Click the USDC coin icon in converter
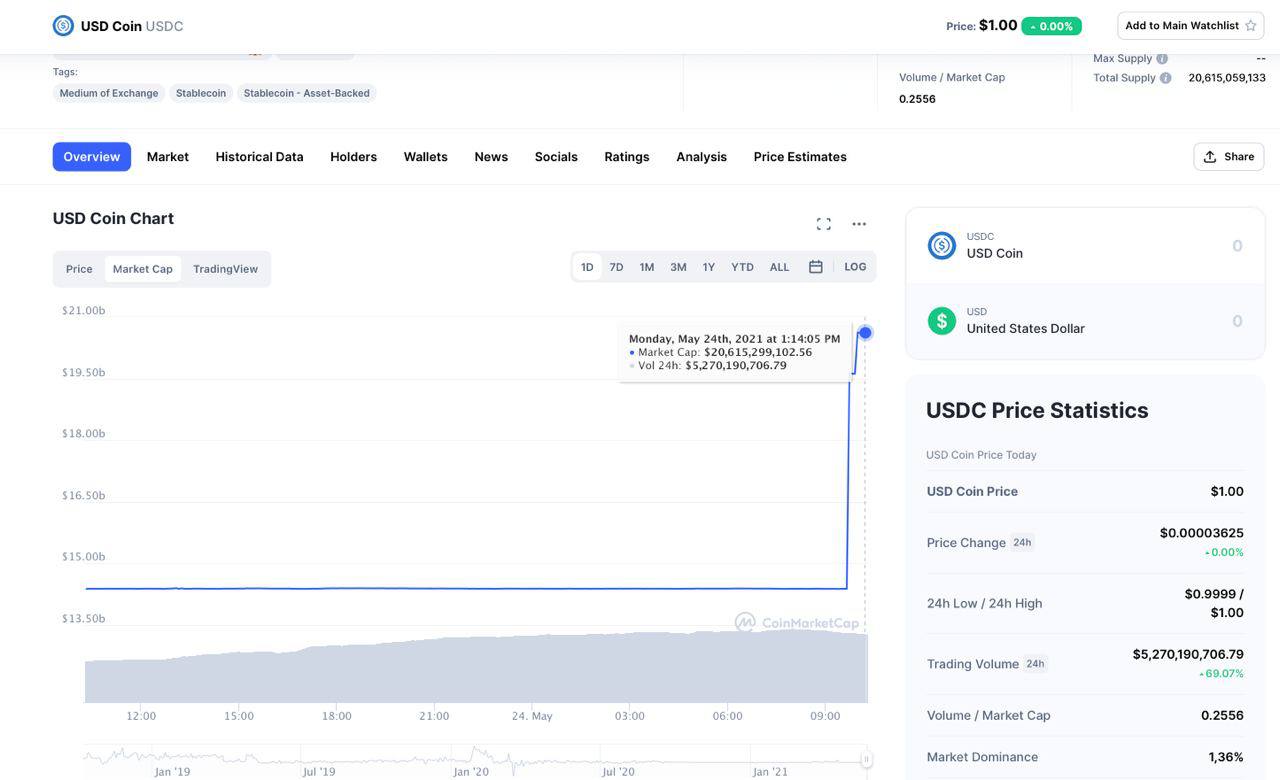The height and width of the screenshot is (780, 1280). click(942, 245)
